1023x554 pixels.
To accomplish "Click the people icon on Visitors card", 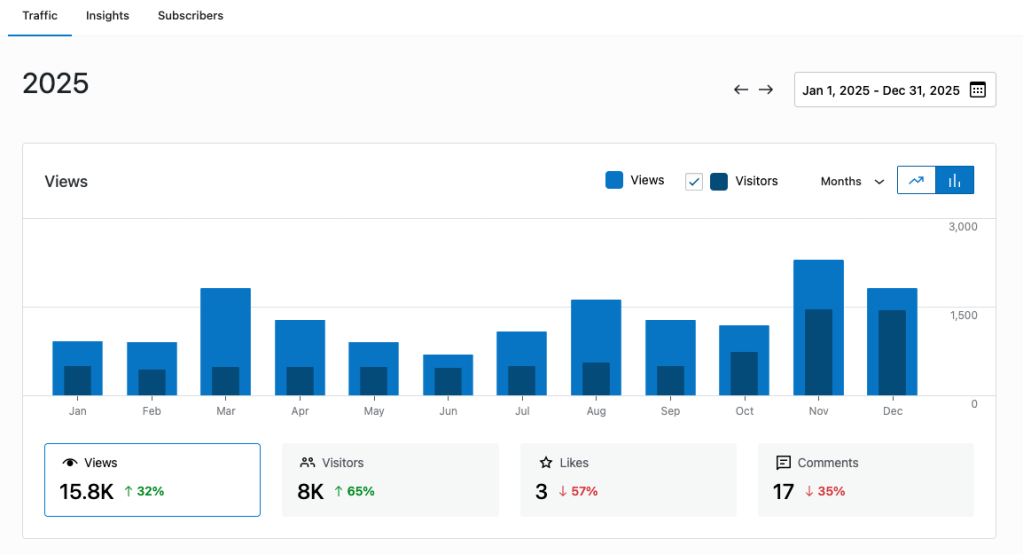I will pos(307,463).
